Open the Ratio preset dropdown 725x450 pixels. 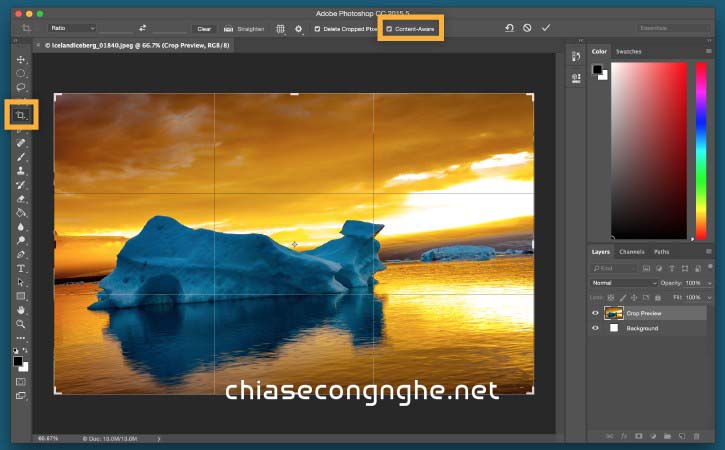click(x=72, y=28)
